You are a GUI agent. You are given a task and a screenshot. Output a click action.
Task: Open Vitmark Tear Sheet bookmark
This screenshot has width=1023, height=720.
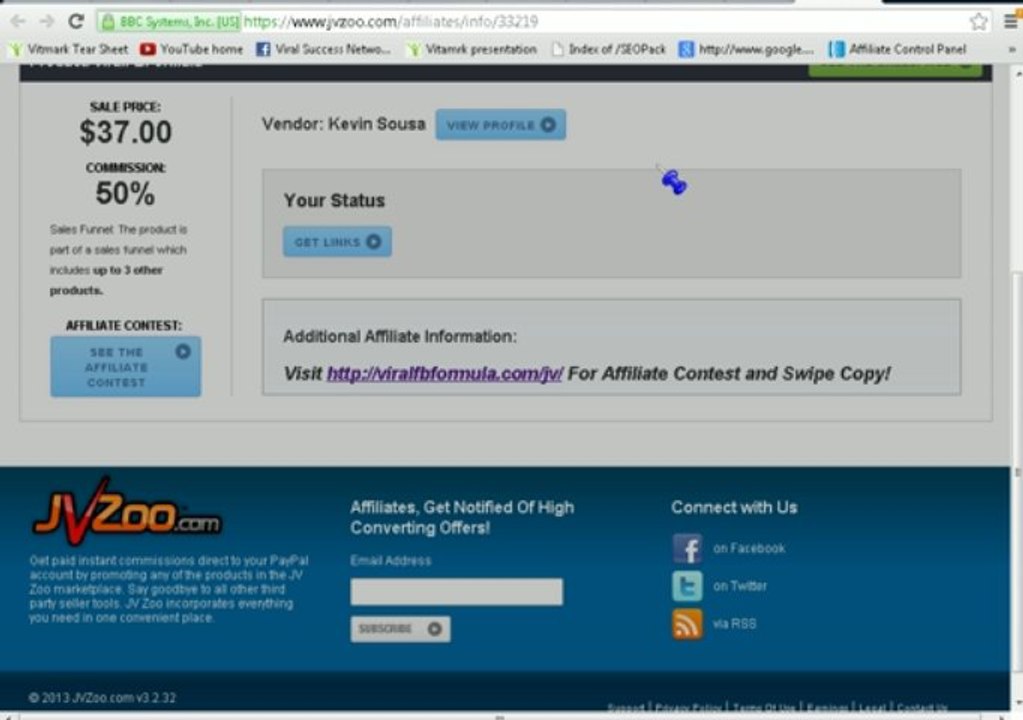point(69,49)
